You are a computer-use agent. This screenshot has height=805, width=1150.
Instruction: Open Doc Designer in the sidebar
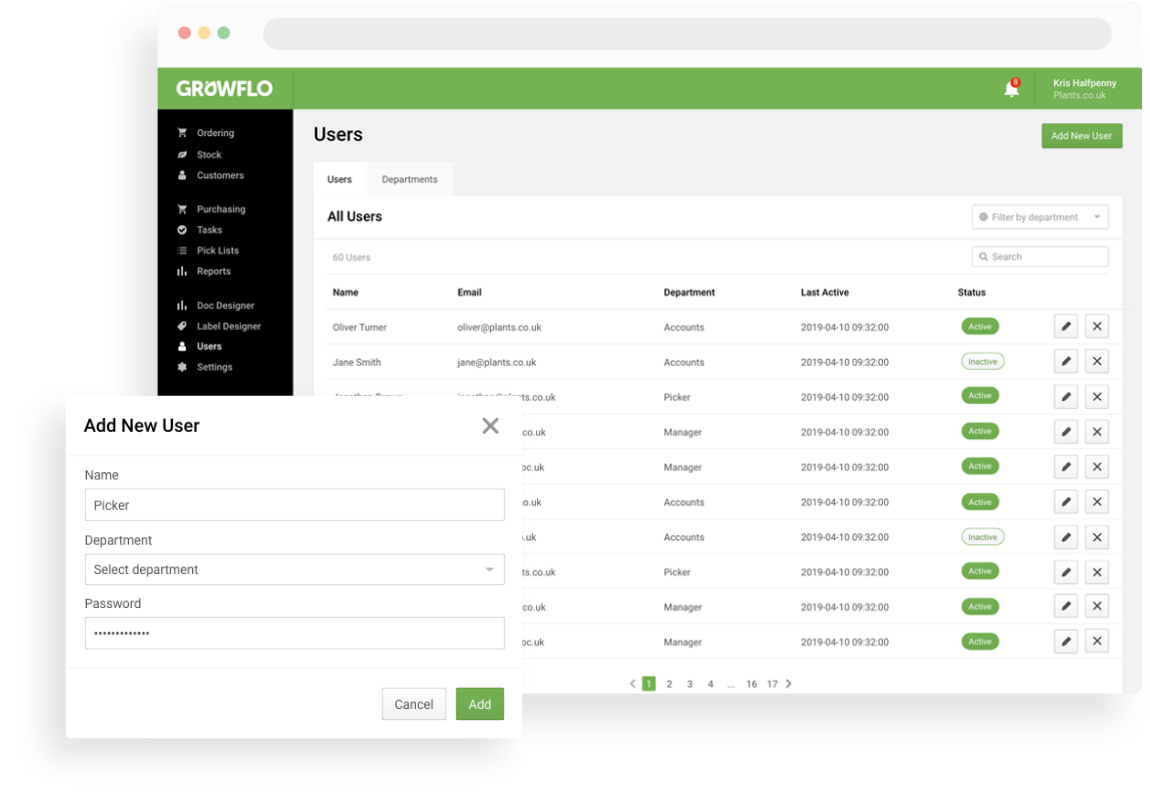coord(225,305)
